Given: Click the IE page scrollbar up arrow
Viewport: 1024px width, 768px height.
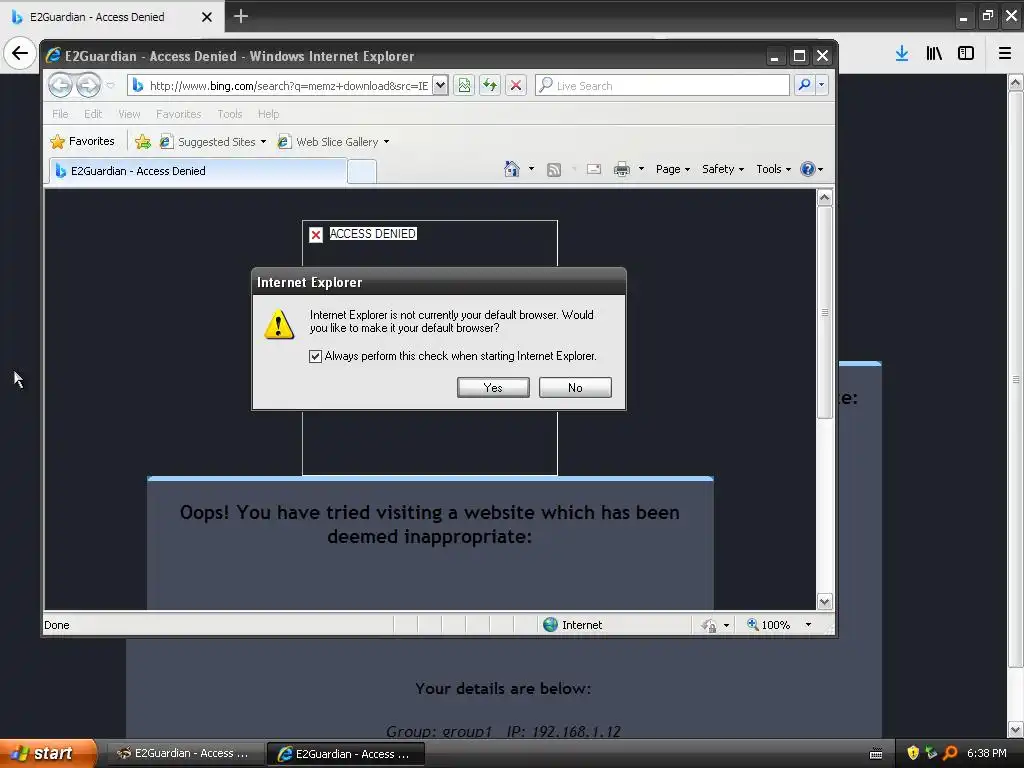Looking at the screenshot, I should click(825, 197).
